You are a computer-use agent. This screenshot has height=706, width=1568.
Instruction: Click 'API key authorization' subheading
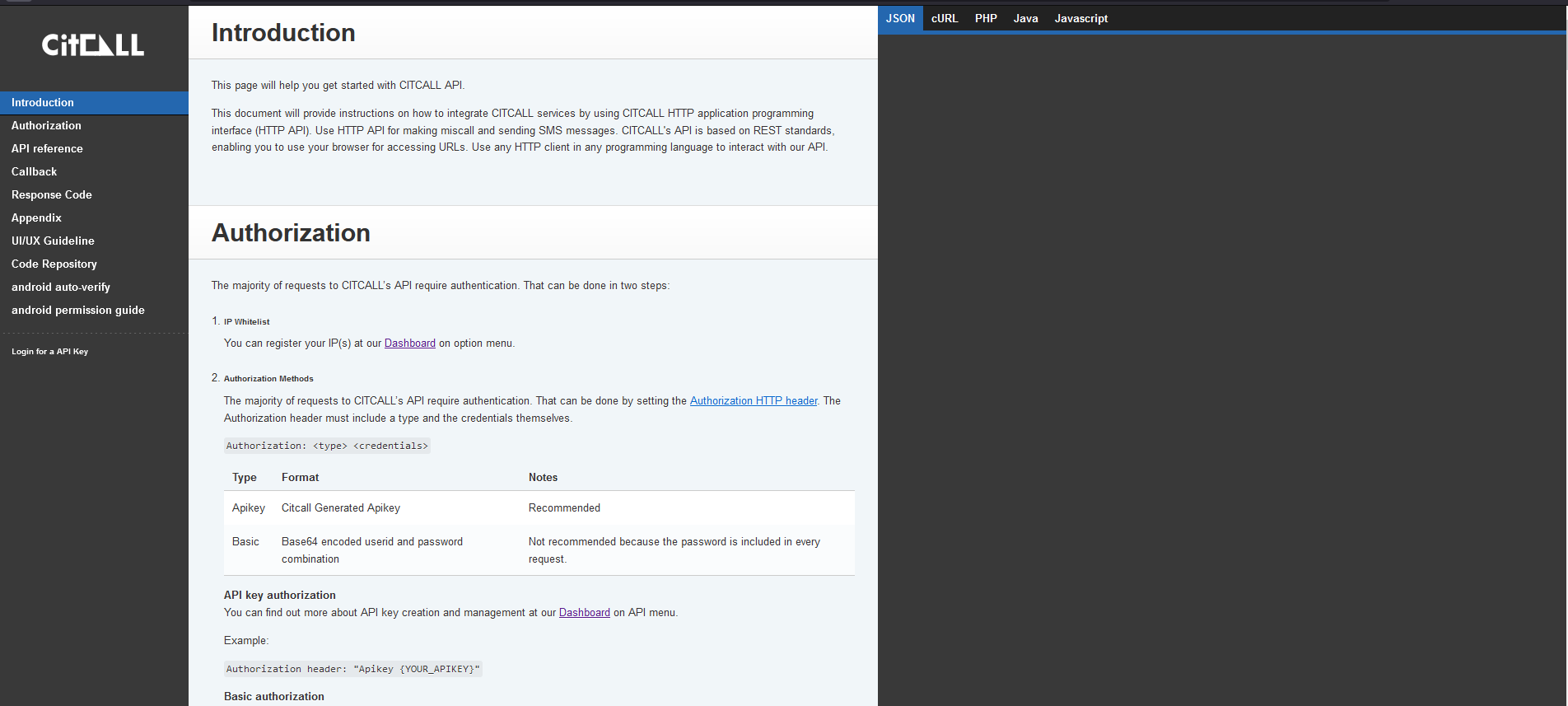[280, 596]
